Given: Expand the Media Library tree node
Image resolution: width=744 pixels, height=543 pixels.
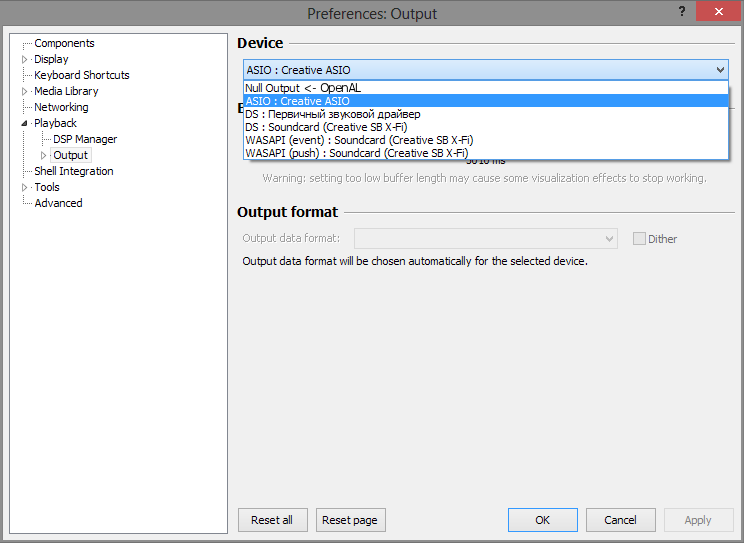Looking at the screenshot, I should pos(25,91).
